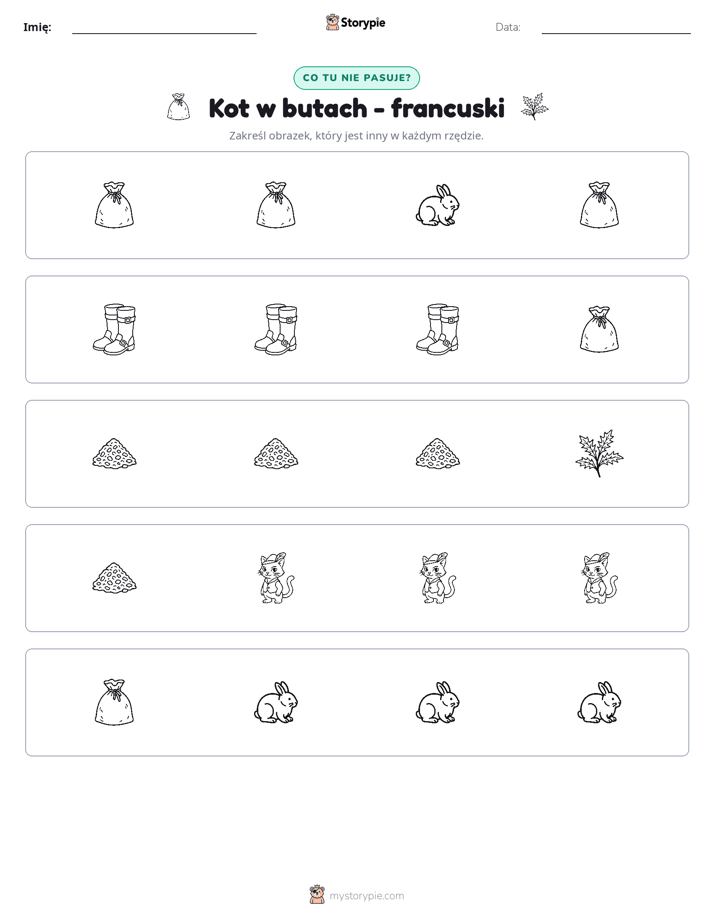714x924 pixels.
Task: Click the CO TU NIE PASUJE? badge
Action: point(356,78)
